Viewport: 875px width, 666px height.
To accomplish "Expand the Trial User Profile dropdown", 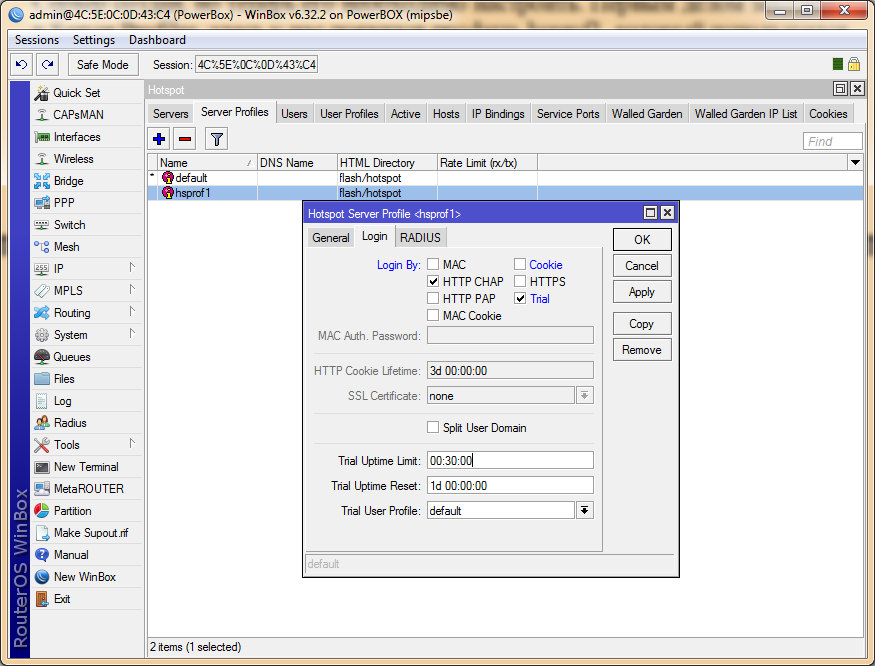I will [585, 511].
